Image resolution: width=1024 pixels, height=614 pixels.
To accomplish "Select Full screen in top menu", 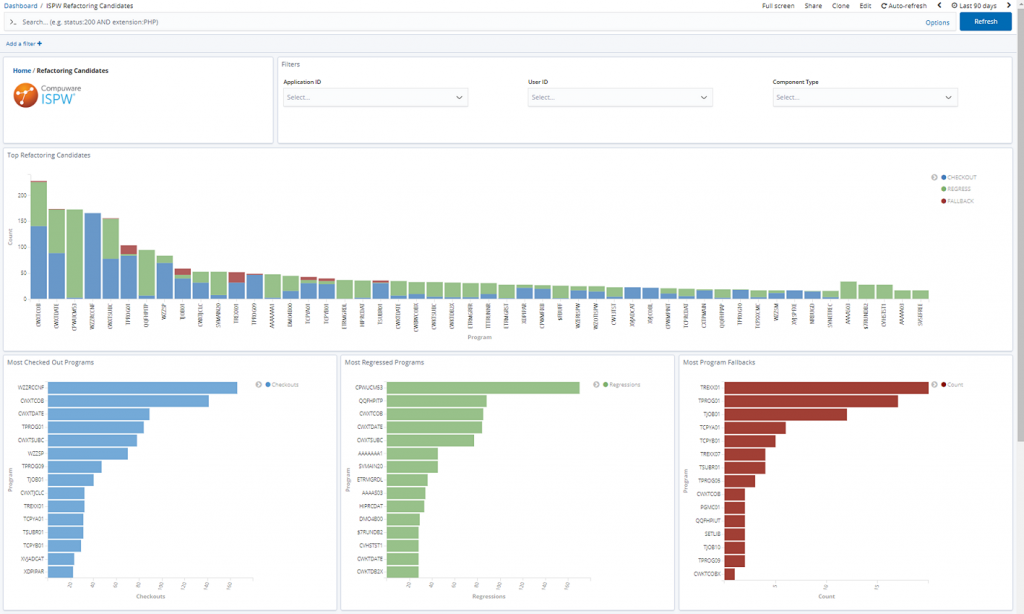I will point(778,6).
